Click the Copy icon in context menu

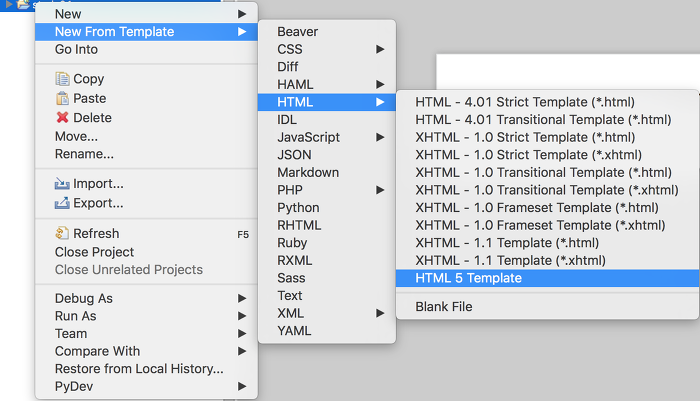coord(62,79)
